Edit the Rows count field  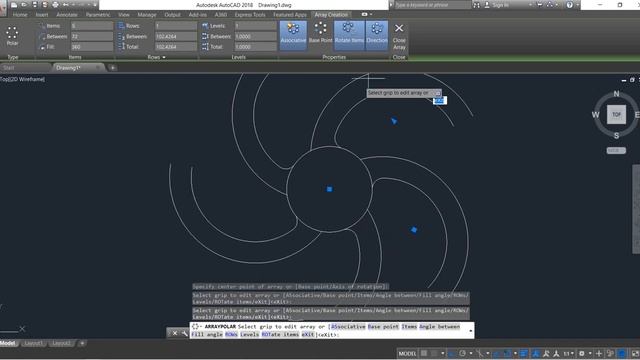tap(176, 26)
